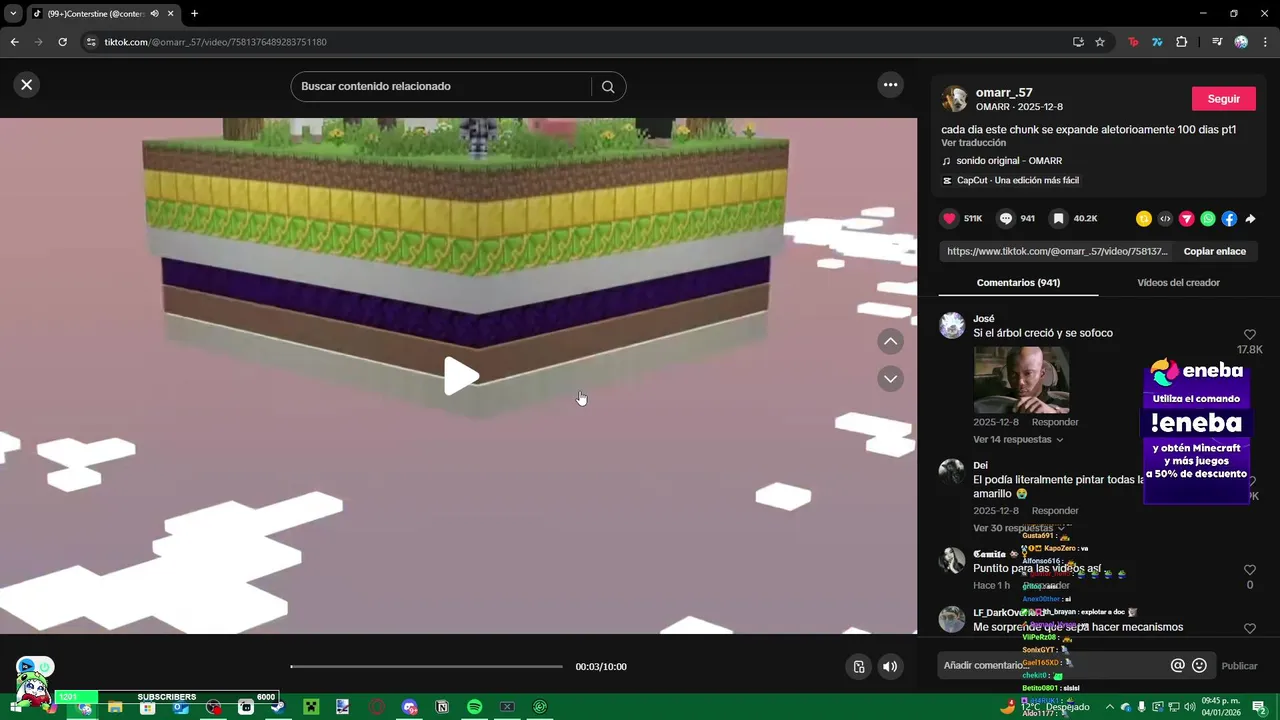Viewport: 1280px width, 720px height.
Task: Share the video to WhatsApp
Action: pos(1208,218)
